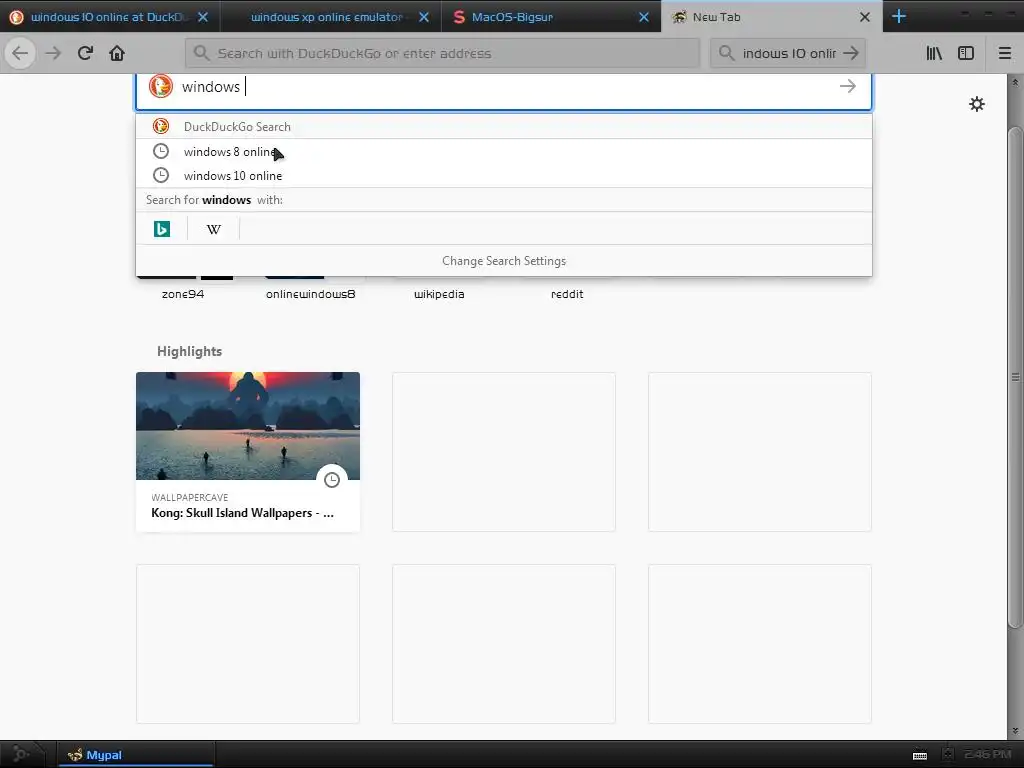Screen dimensions: 1024x768
Task: Focus the toolbar search bar field
Action: point(789,53)
